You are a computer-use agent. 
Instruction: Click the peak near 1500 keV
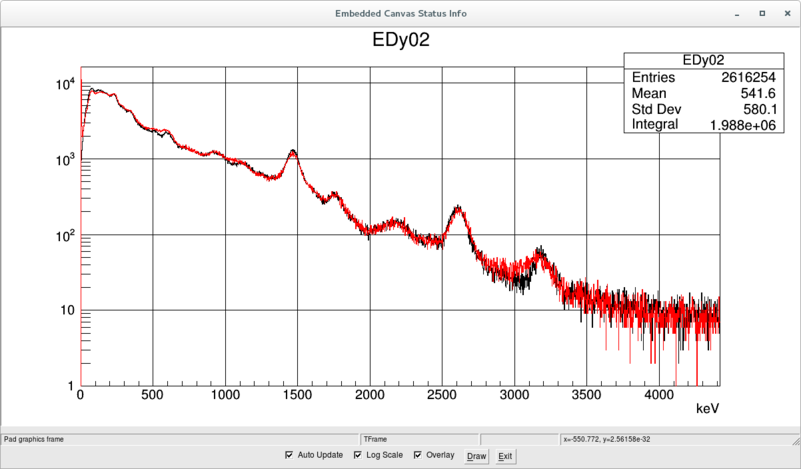pos(293,151)
